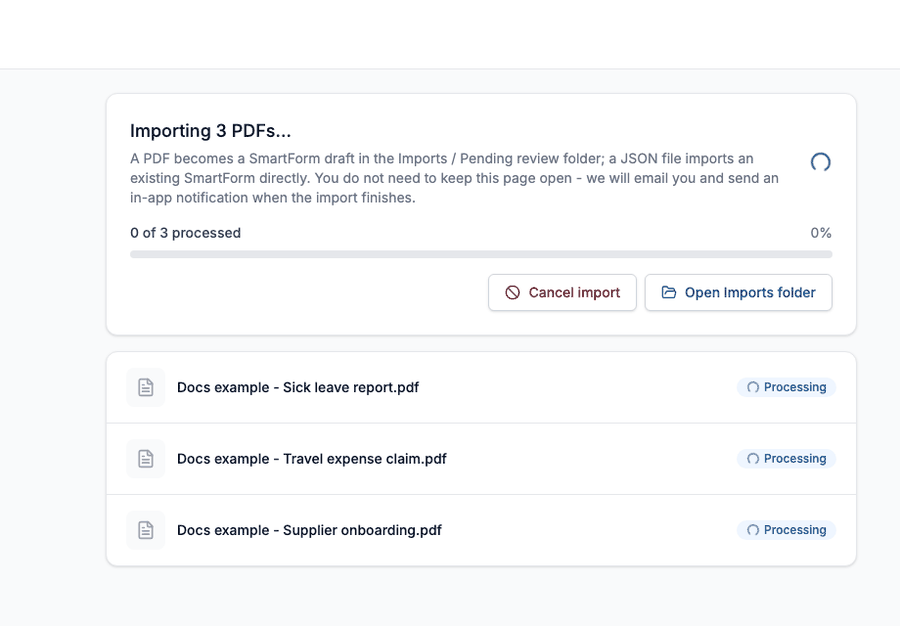This screenshot has width=900, height=626.
Task: Select "Docs example - Sick leave report.pdf" filename
Action: [298, 387]
